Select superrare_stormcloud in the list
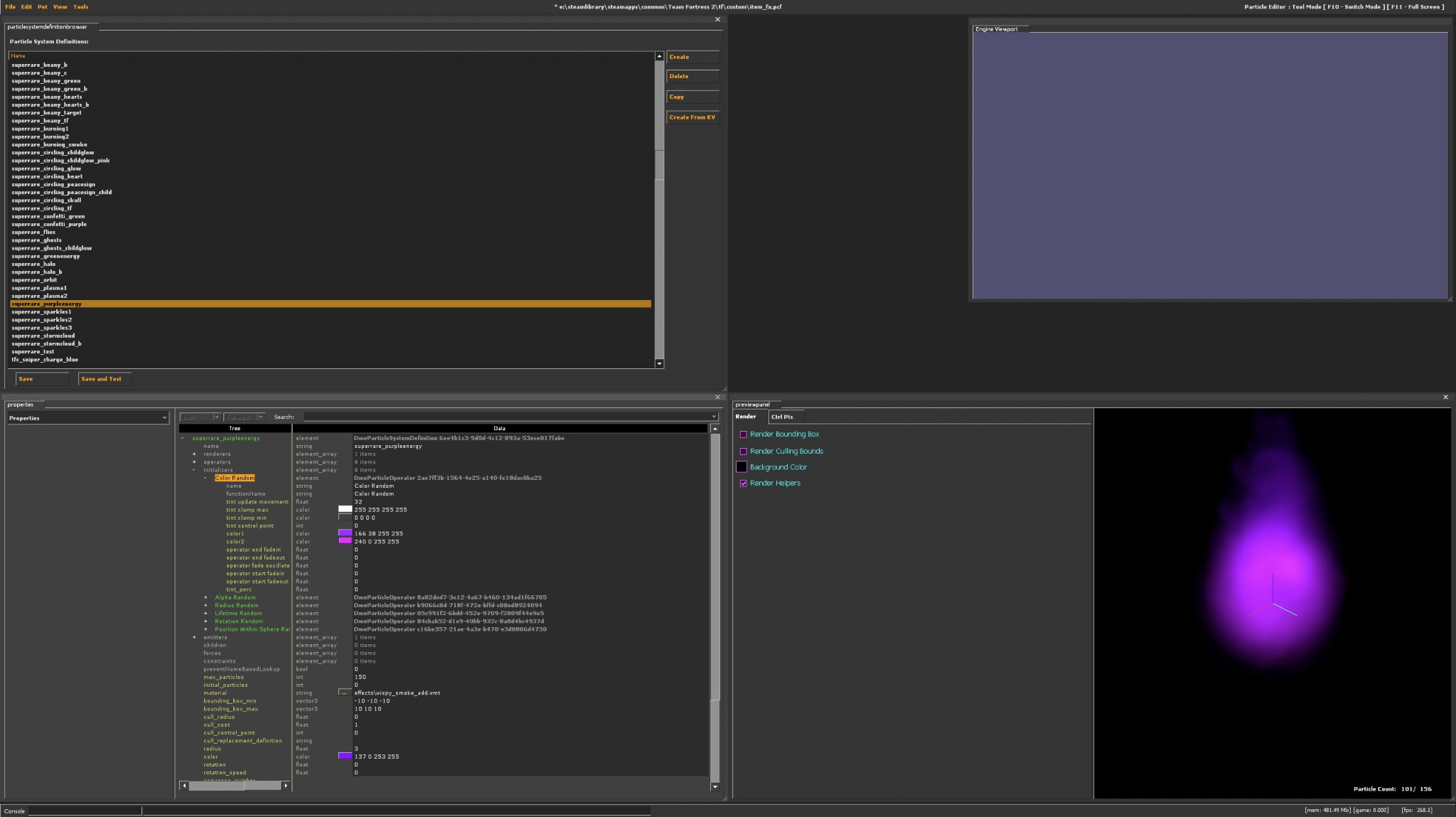 point(43,336)
